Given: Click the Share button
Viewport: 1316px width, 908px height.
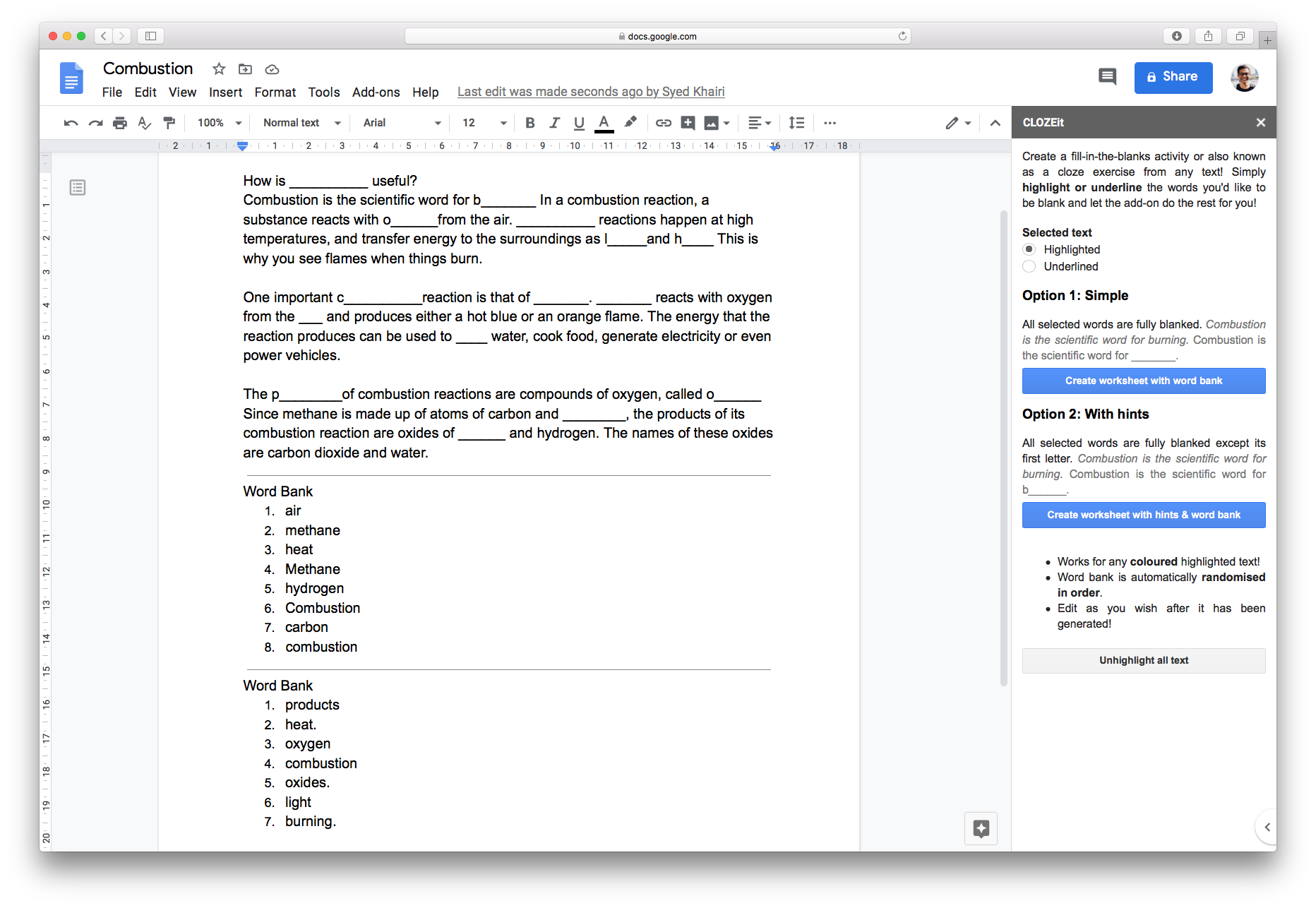Looking at the screenshot, I should pos(1173,77).
